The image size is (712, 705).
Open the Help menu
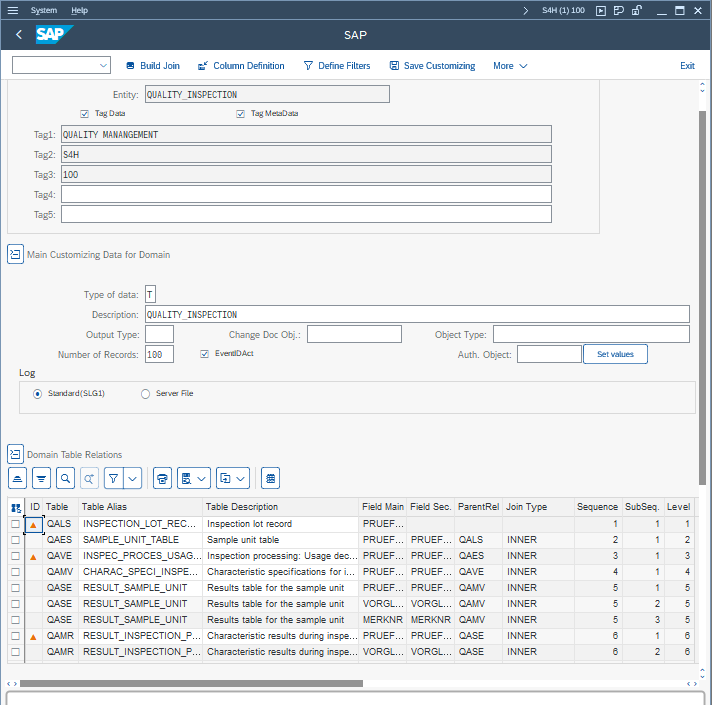tap(80, 10)
